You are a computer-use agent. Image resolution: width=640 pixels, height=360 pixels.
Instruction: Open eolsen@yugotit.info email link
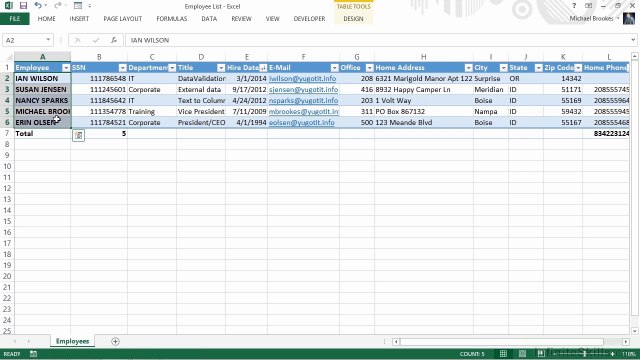coord(302,122)
